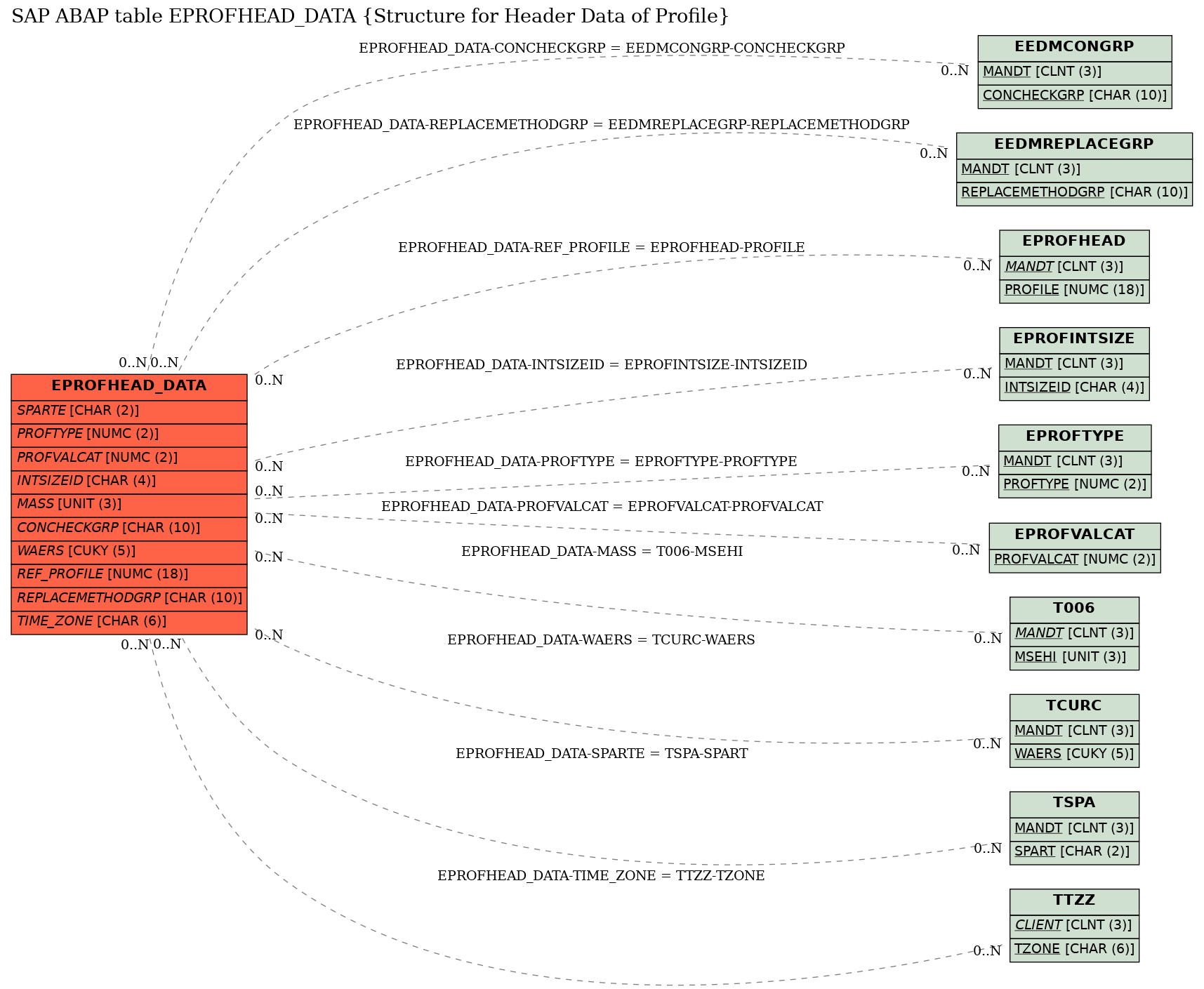Open the EPROFINTSIZE table header
1204x989 pixels.
point(1074,340)
